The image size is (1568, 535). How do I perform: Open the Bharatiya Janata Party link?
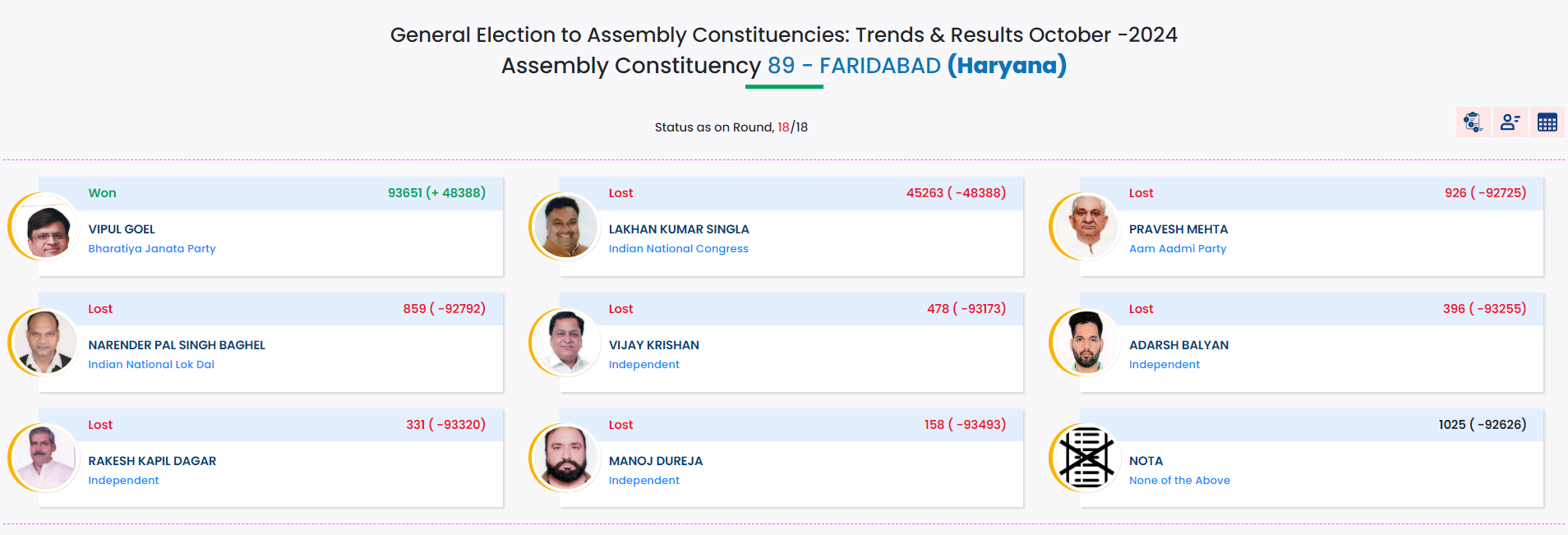point(152,248)
